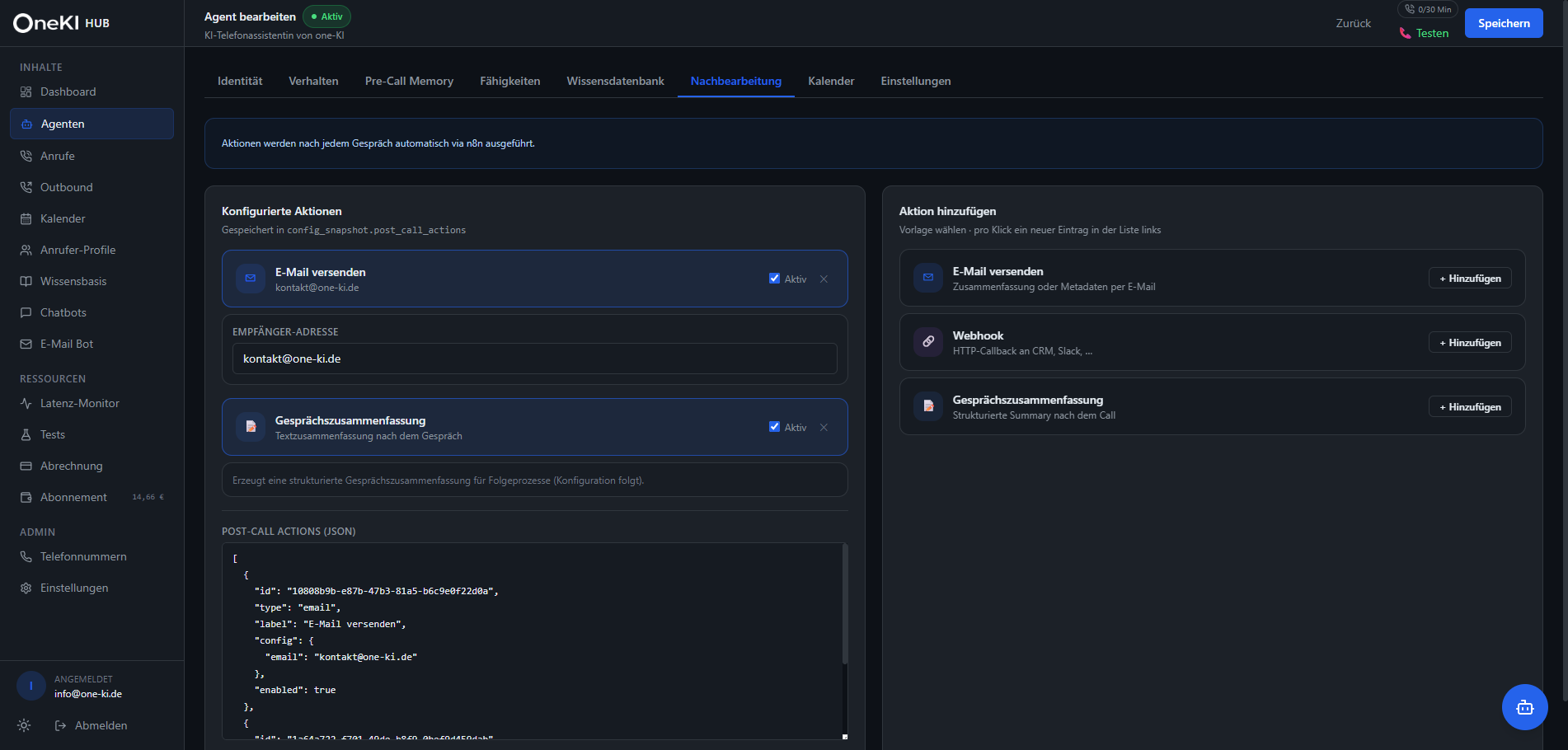The image size is (1568, 750).
Task: Switch to the Verhalten tab
Action: coord(313,81)
